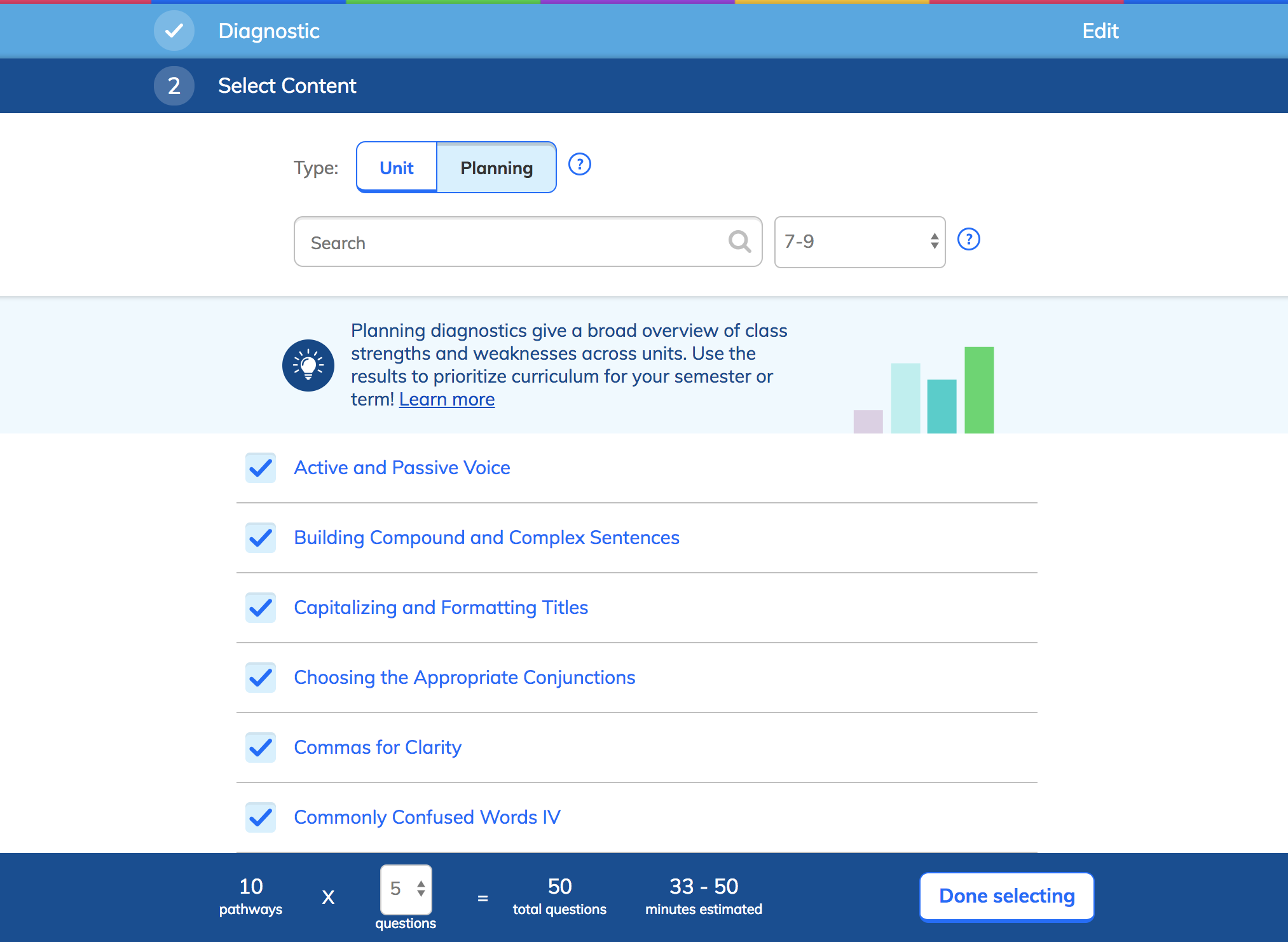Open the help icon next to Type

579,165
